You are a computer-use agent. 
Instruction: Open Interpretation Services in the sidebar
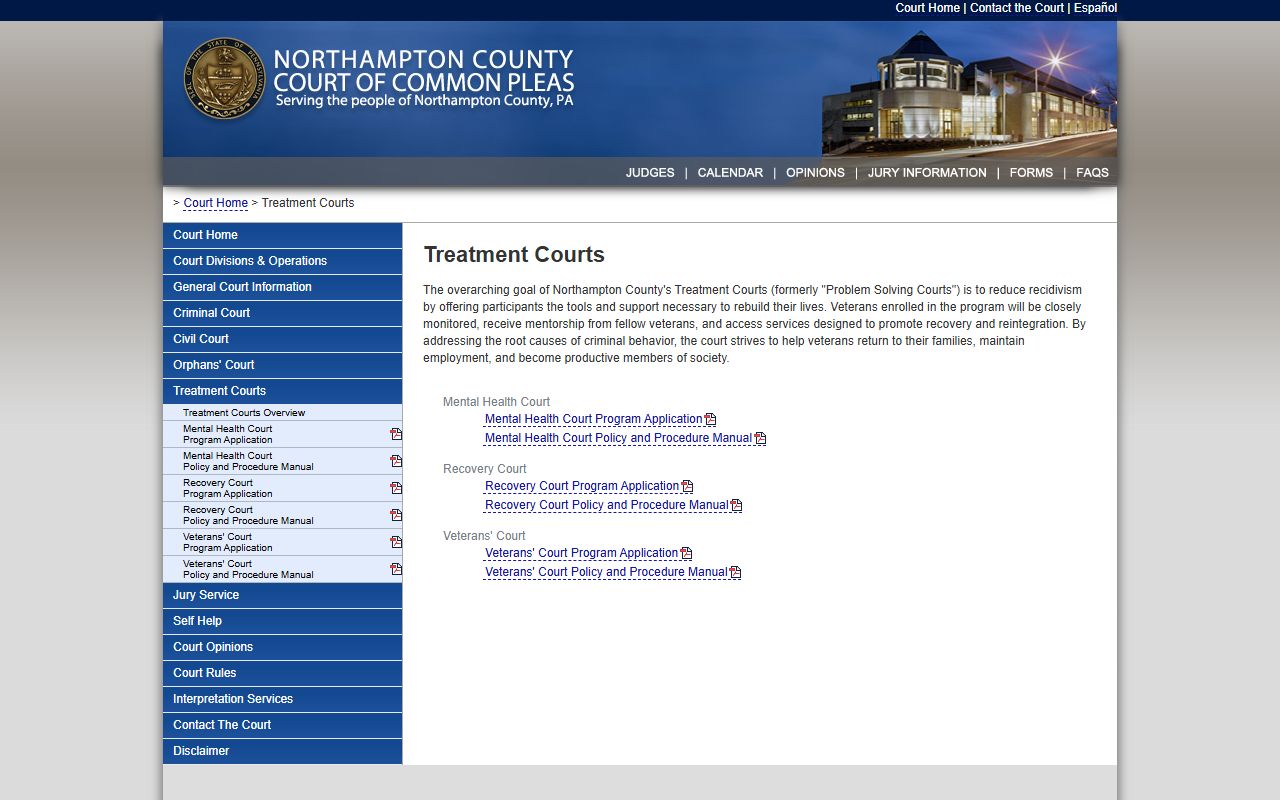(x=282, y=699)
